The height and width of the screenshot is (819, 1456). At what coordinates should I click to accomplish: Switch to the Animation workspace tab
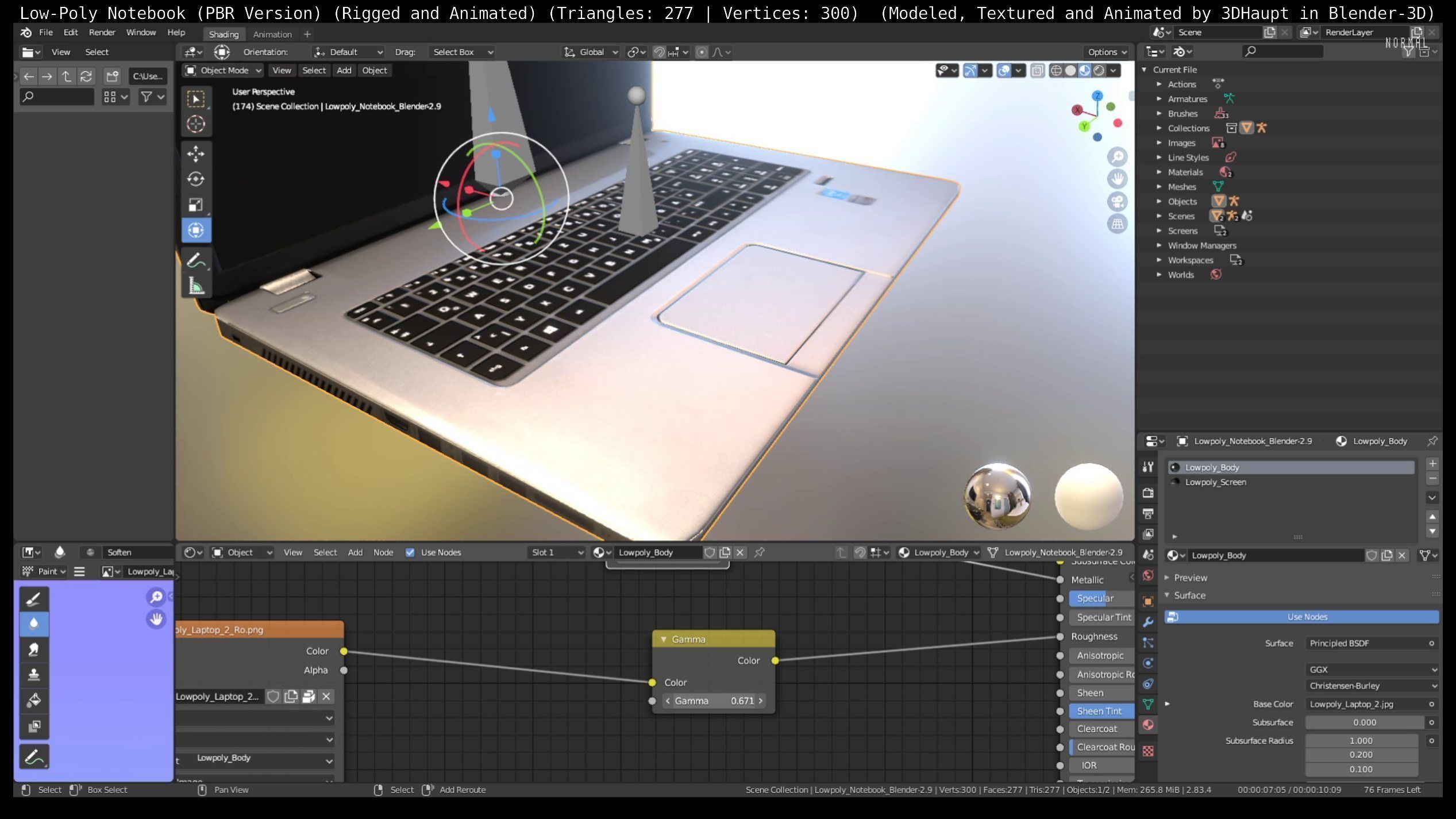272,34
